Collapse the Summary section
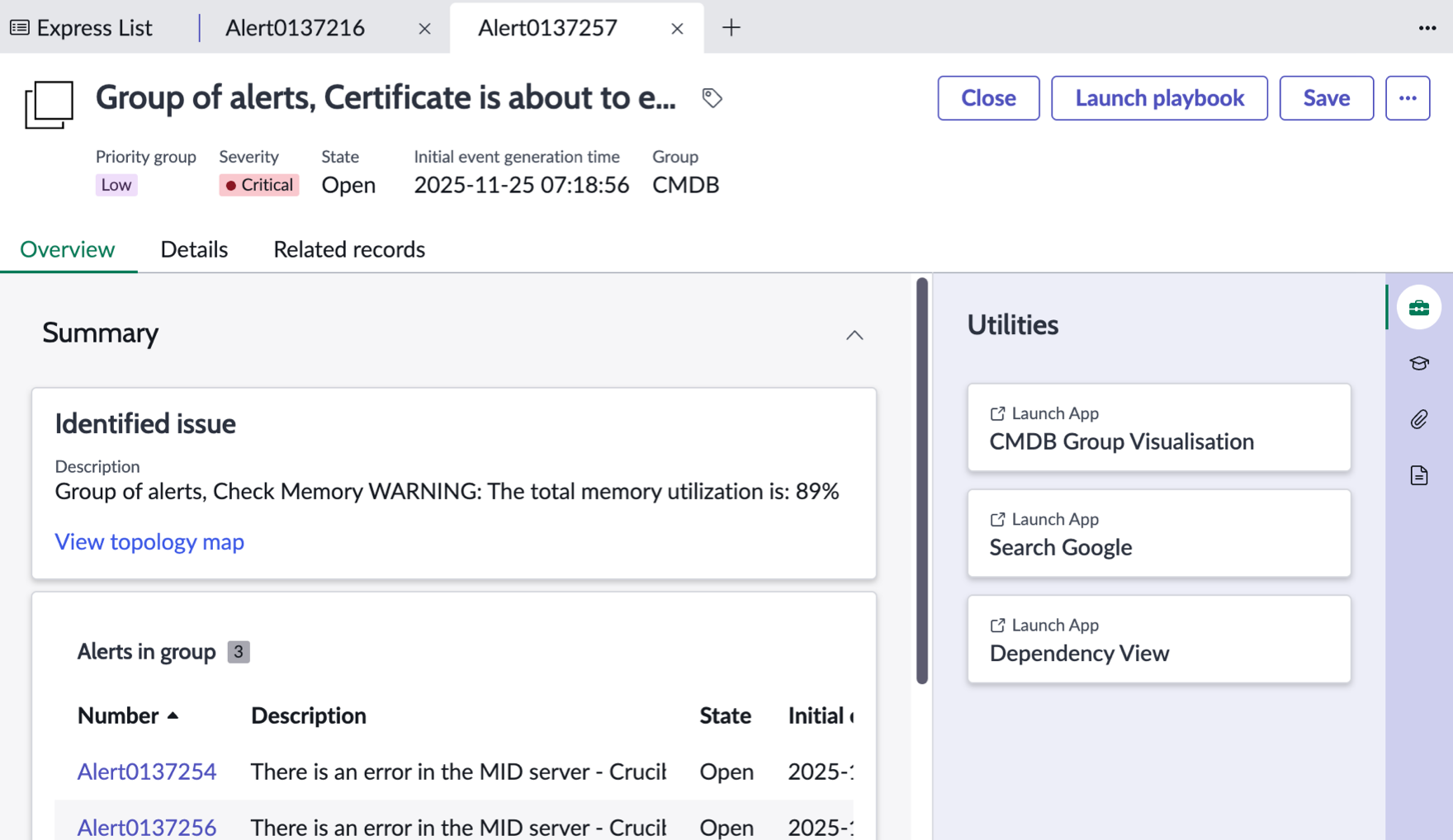Image resolution: width=1453 pixels, height=840 pixels. tap(854, 335)
